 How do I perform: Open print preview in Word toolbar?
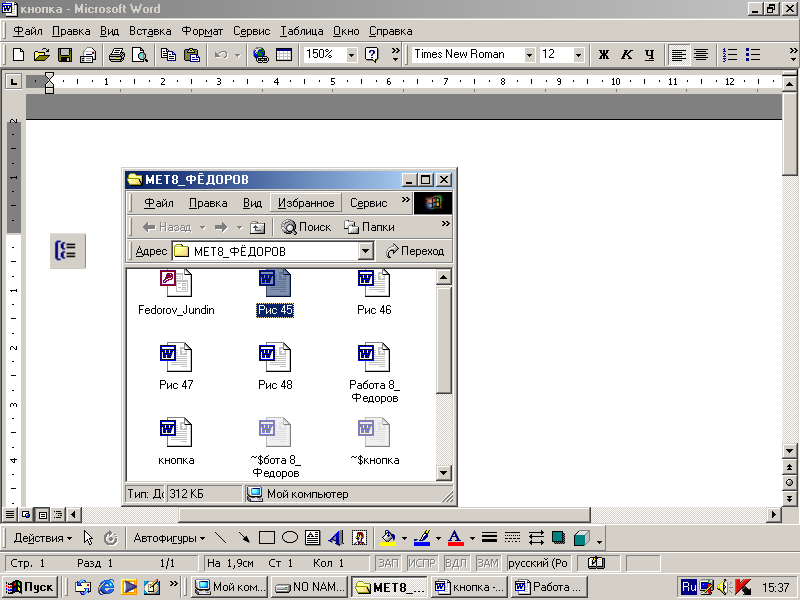point(140,55)
